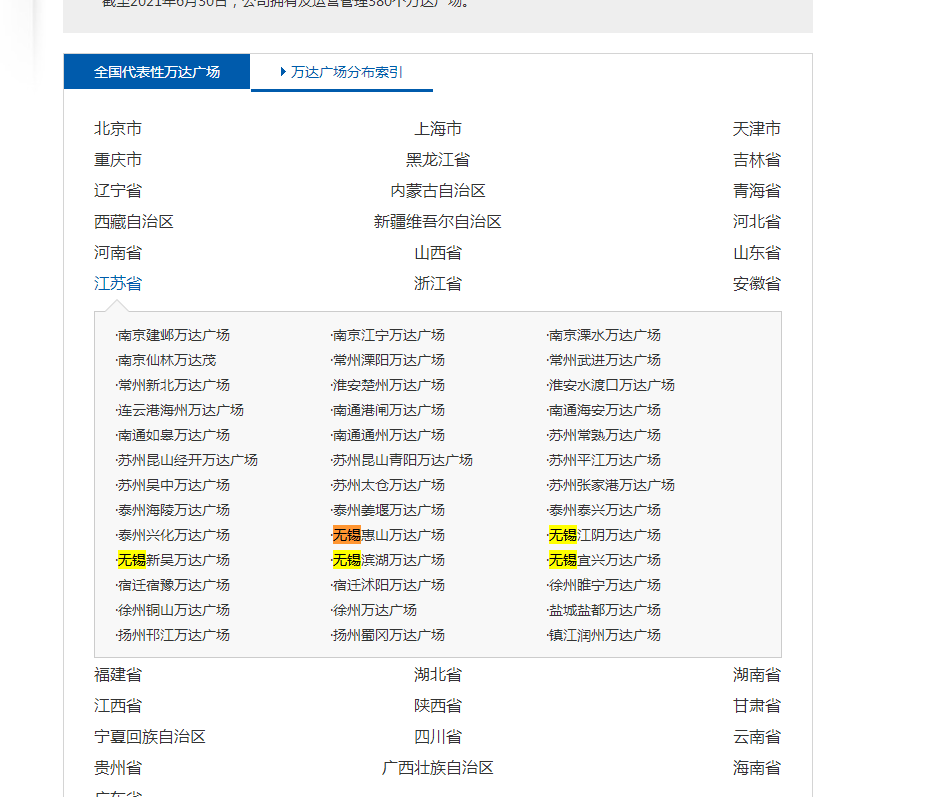Open the 南京江宁万达广场 link
This screenshot has width=925, height=797.
(388, 335)
